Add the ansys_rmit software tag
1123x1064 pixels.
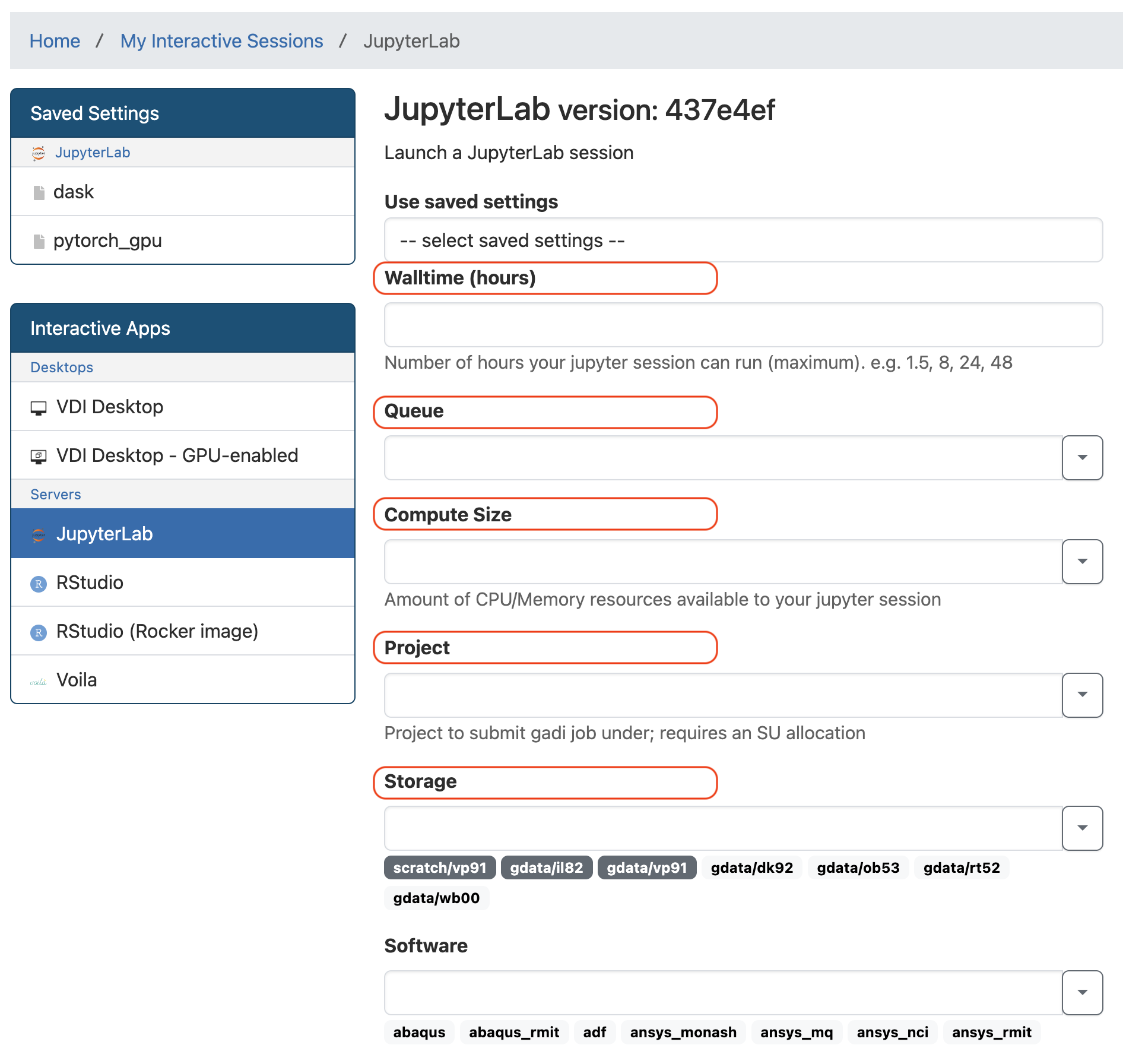(x=992, y=1032)
